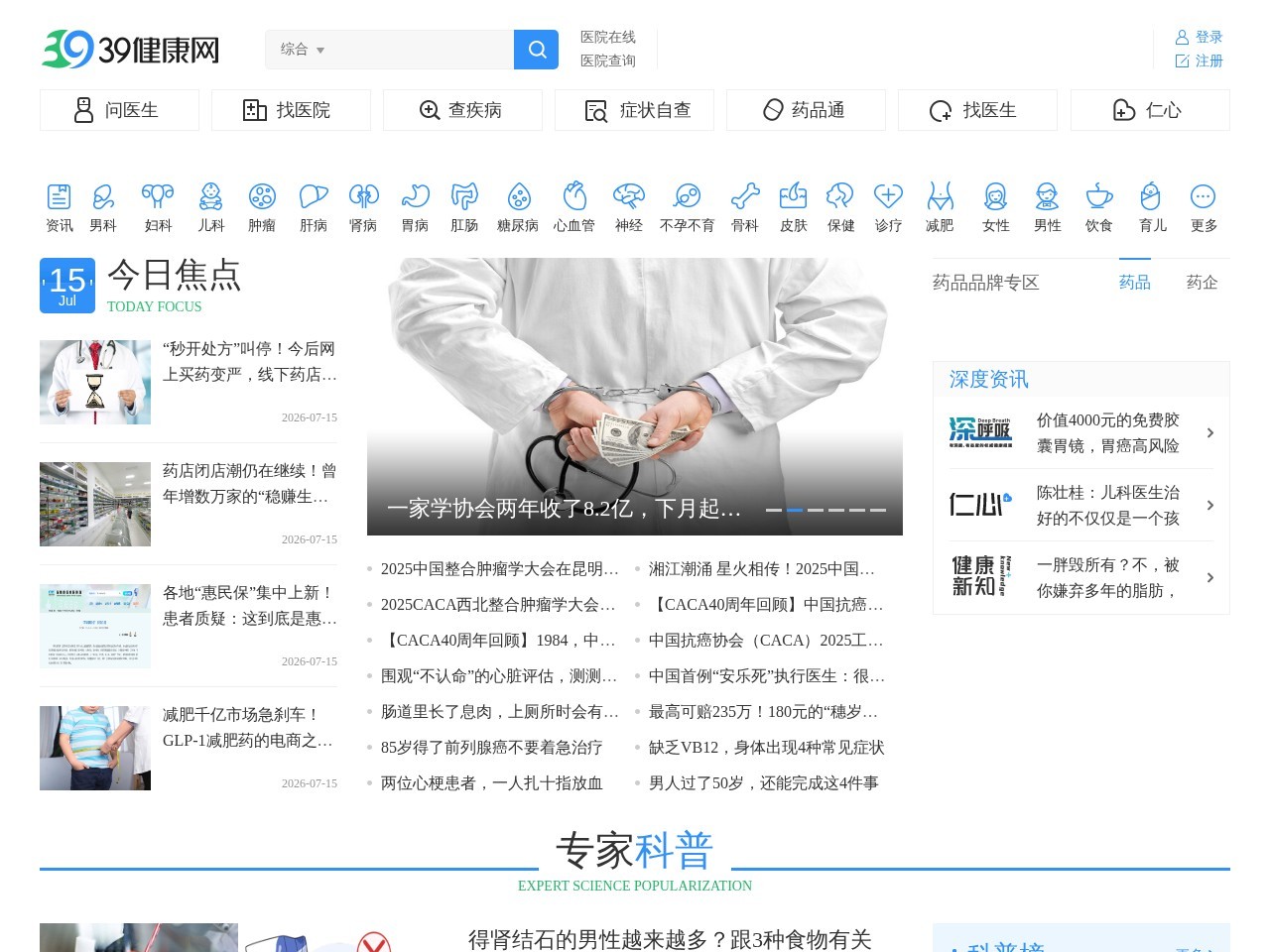Open 2025中国整合肿瘤学大会在昆明 news link

click(499, 569)
